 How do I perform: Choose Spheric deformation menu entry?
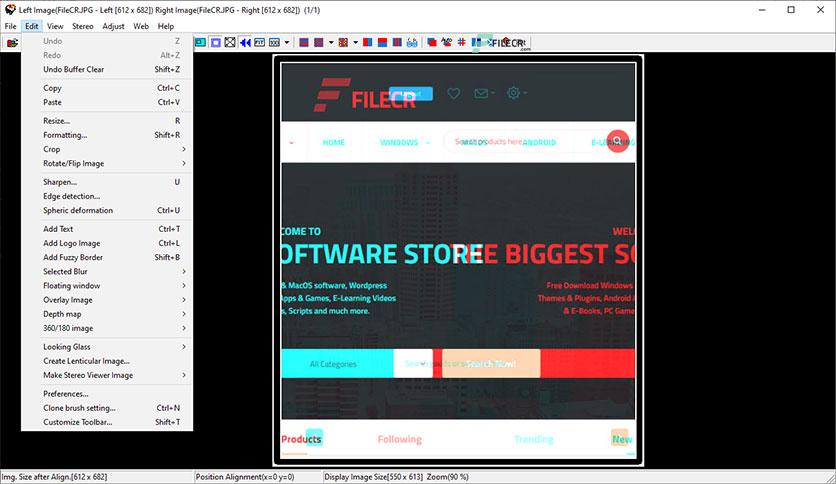pos(107,211)
